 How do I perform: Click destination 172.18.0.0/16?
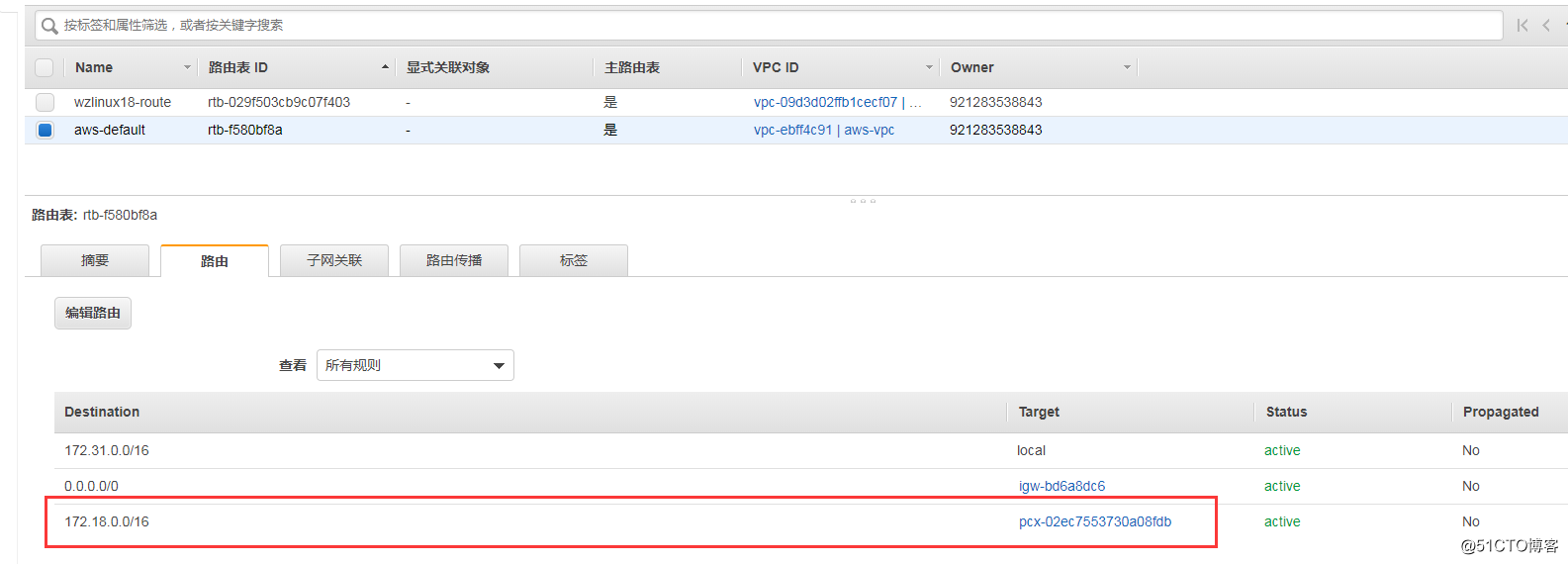[107, 521]
